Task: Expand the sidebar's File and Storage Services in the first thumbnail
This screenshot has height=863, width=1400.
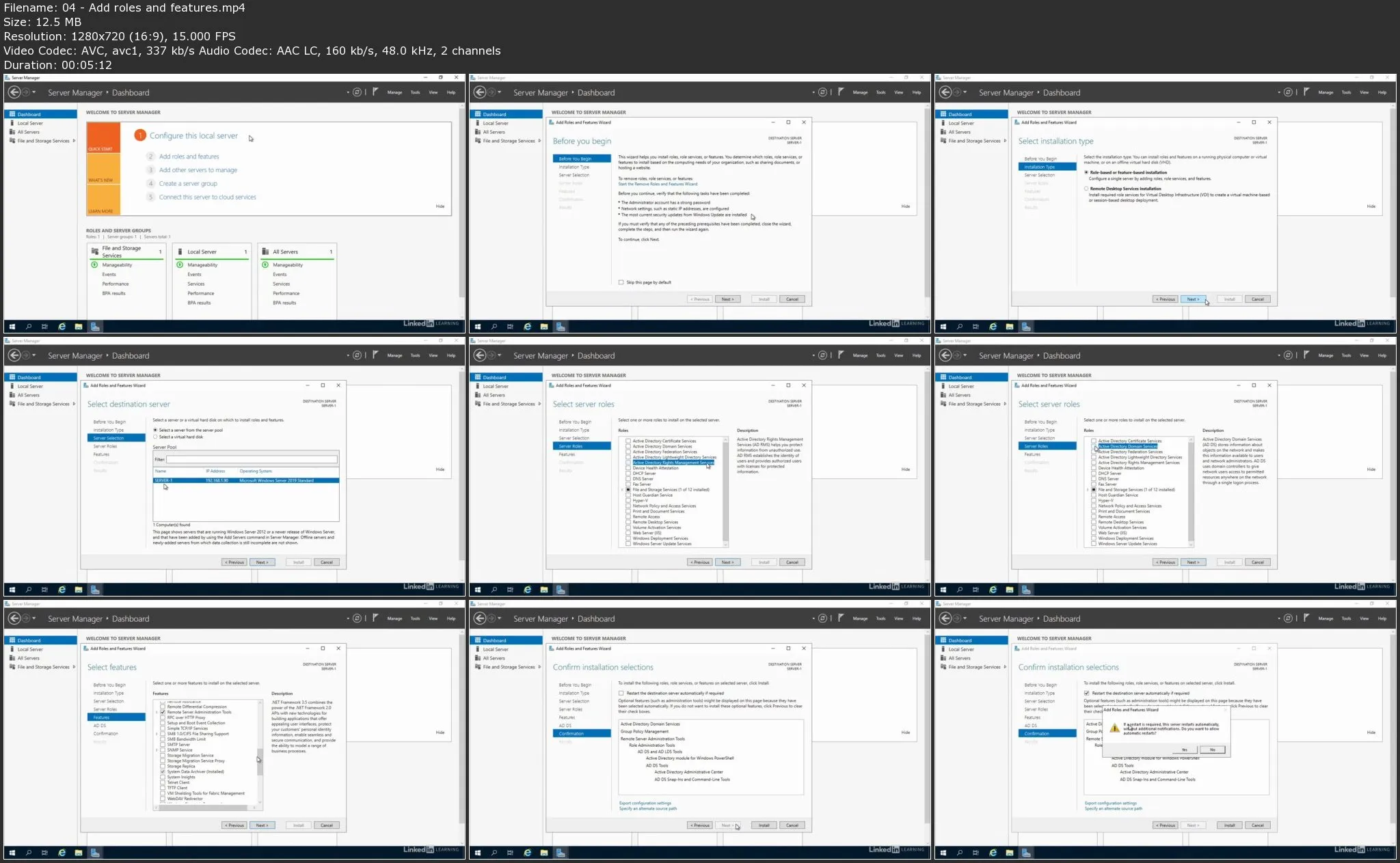Action: point(74,141)
